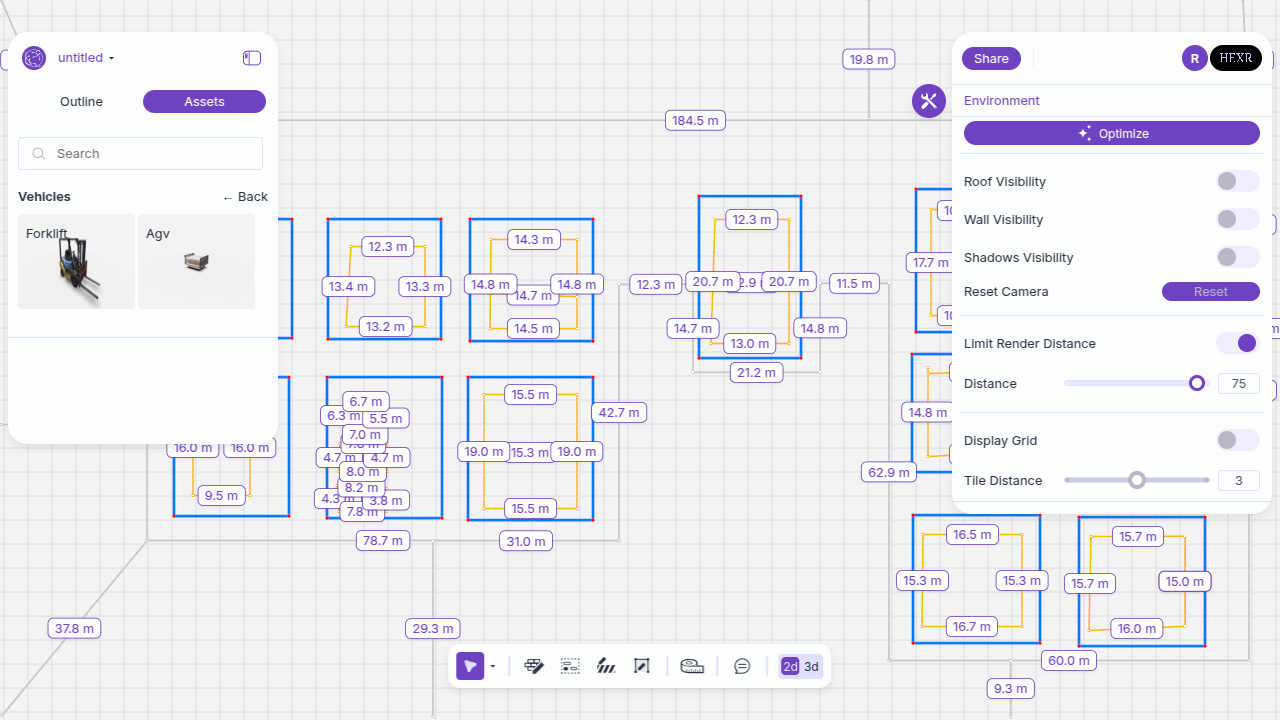The image size is (1280, 720).
Task: Click the wrench tools round button
Action: point(928,101)
